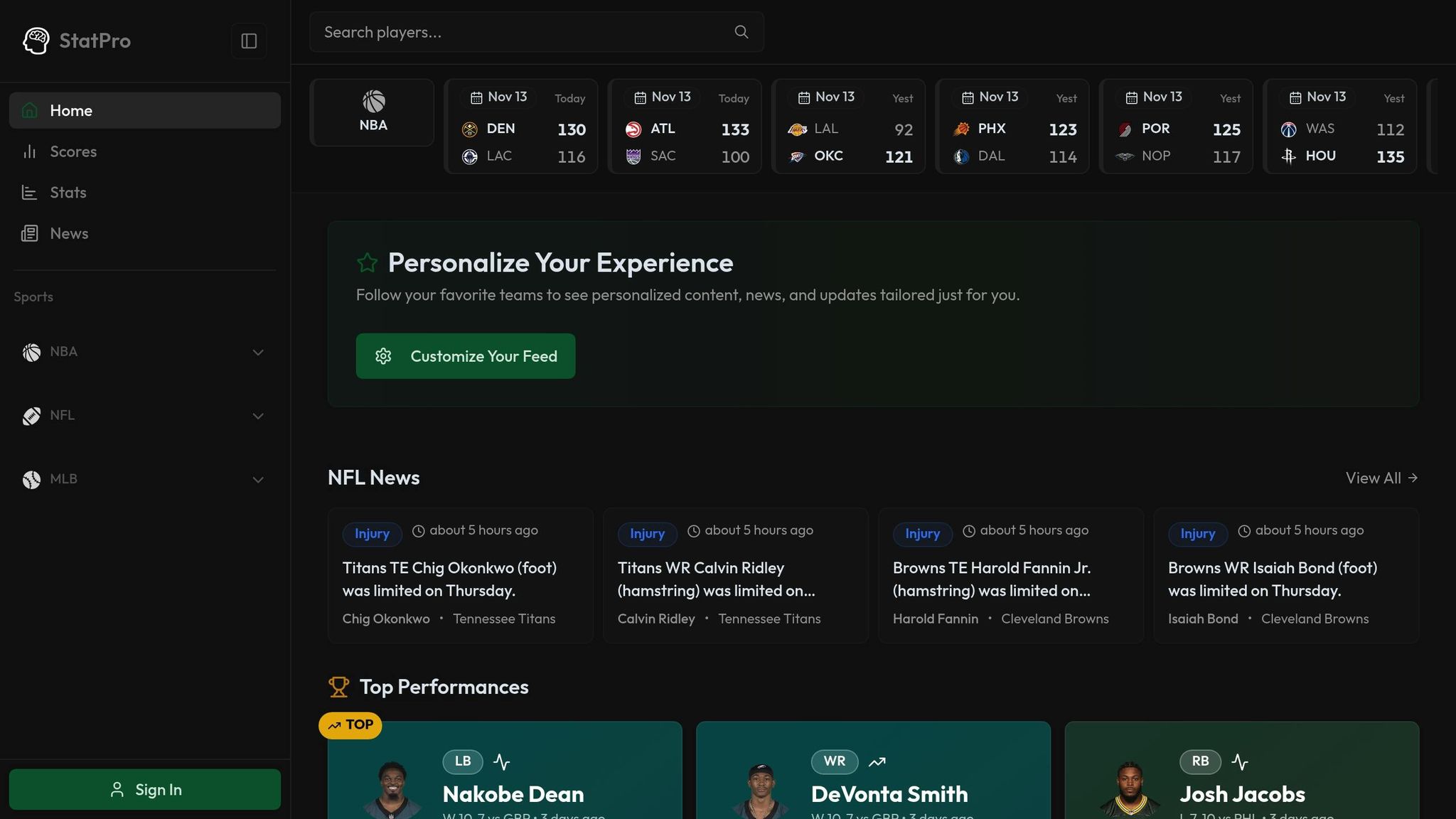1456x819 pixels.
Task: Expand the MLB section in the sidebar
Action: (257, 479)
